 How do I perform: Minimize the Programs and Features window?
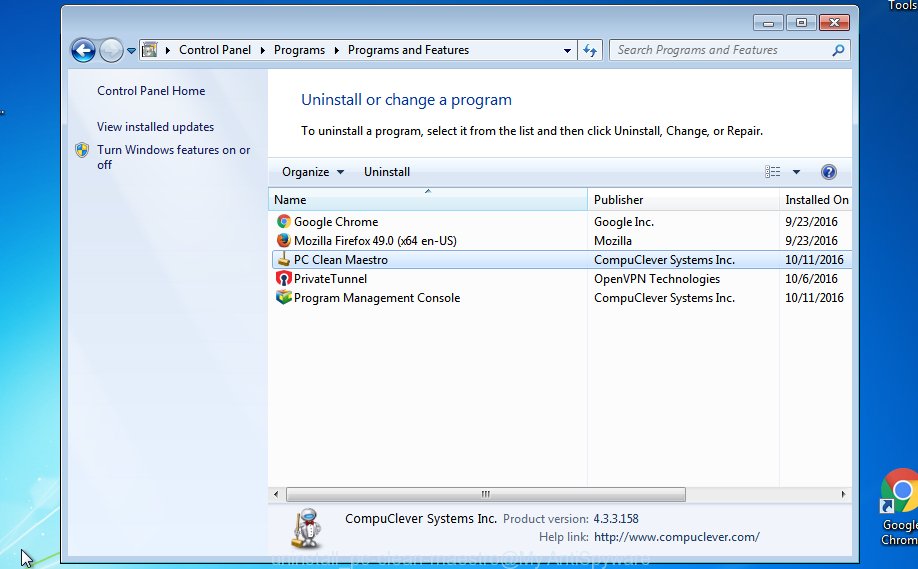[x=769, y=23]
